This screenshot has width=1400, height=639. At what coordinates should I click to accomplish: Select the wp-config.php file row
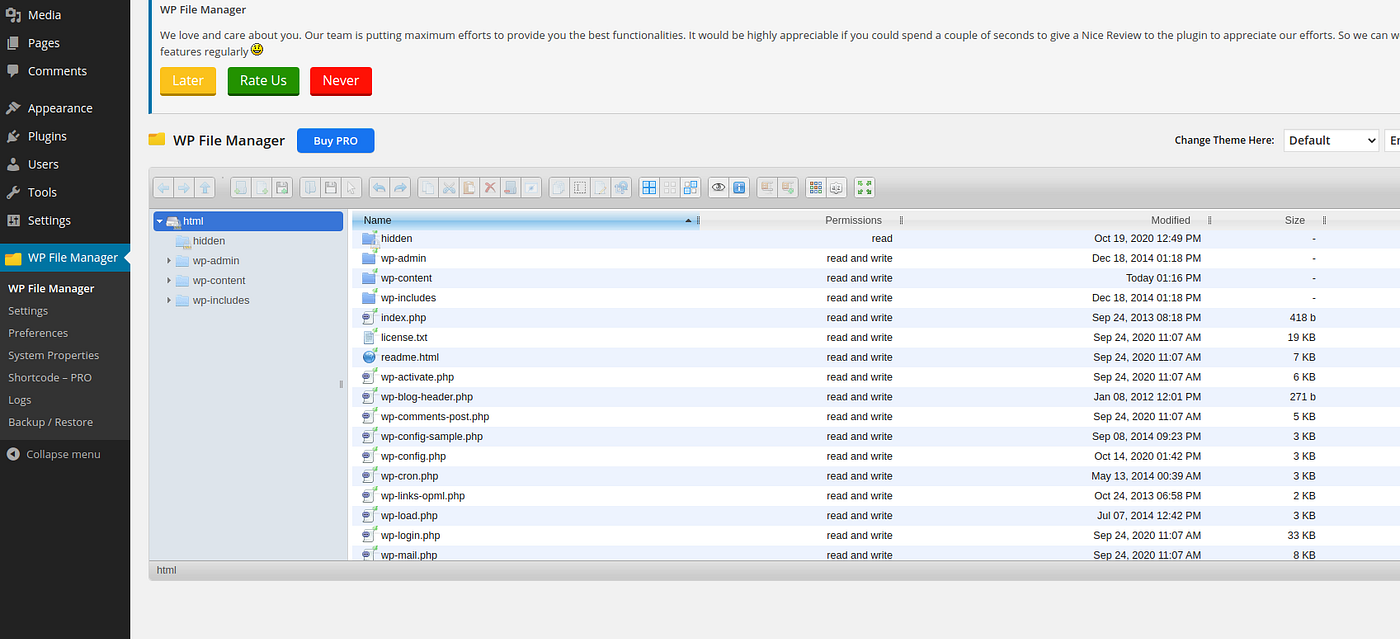pos(876,456)
